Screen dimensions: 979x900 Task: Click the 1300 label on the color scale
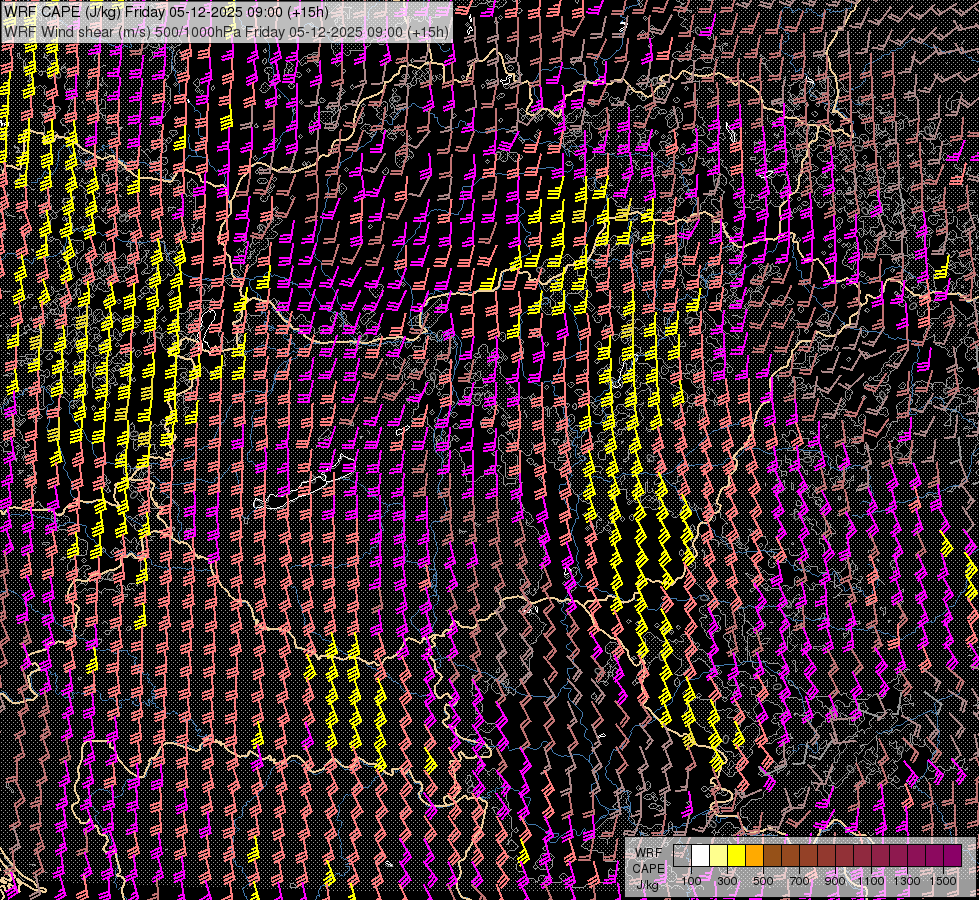click(907, 881)
